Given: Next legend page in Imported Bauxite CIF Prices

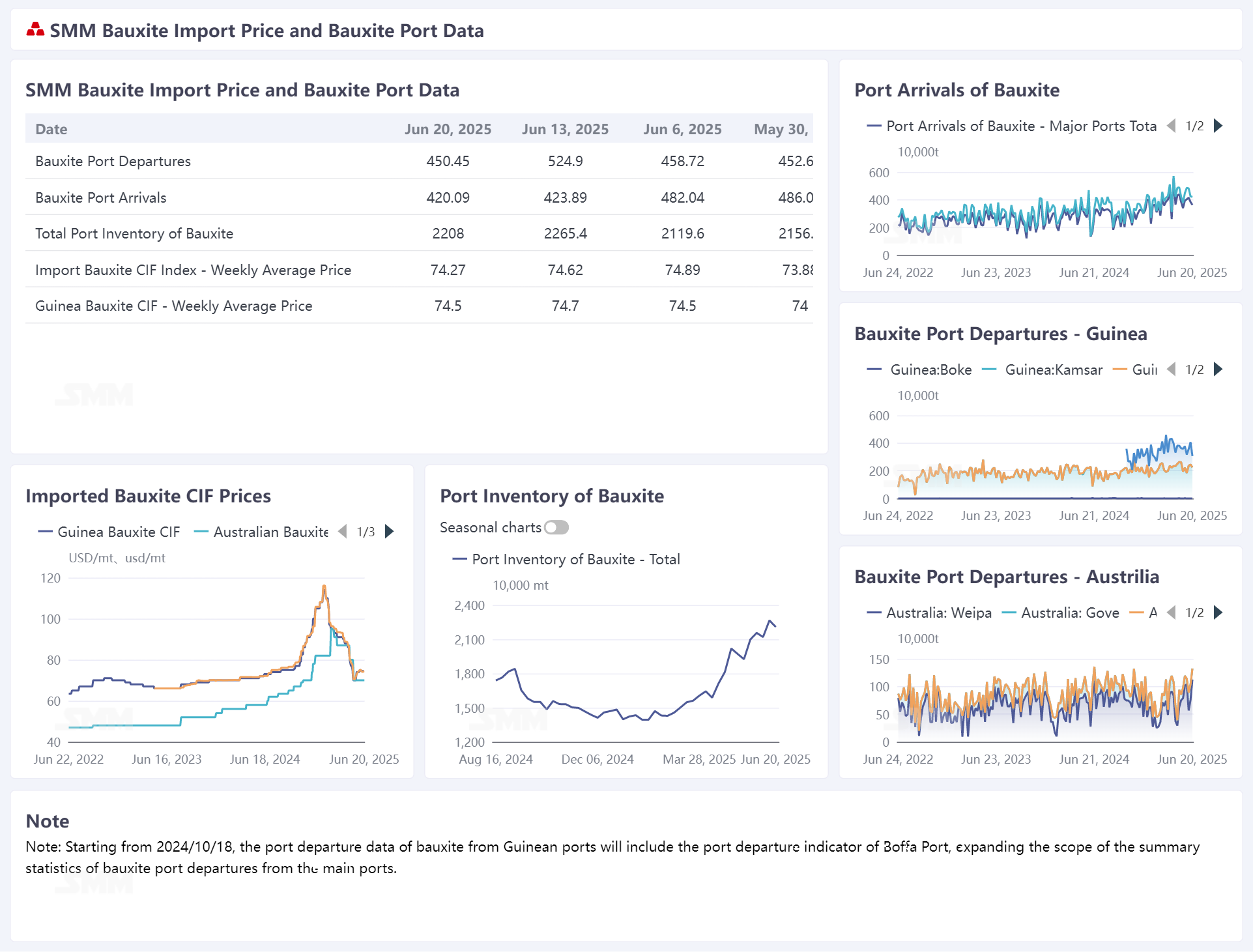Looking at the screenshot, I should coord(390,532).
